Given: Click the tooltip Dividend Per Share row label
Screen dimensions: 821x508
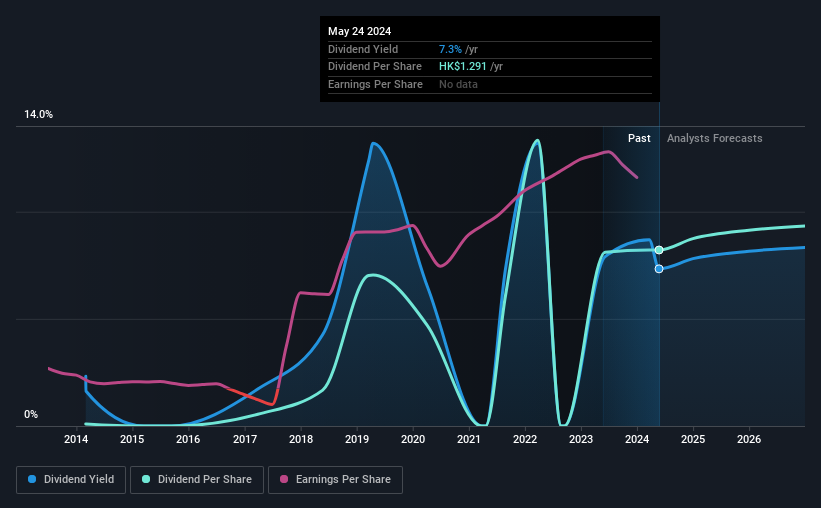Looking at the screenshot, I should 375,67.
